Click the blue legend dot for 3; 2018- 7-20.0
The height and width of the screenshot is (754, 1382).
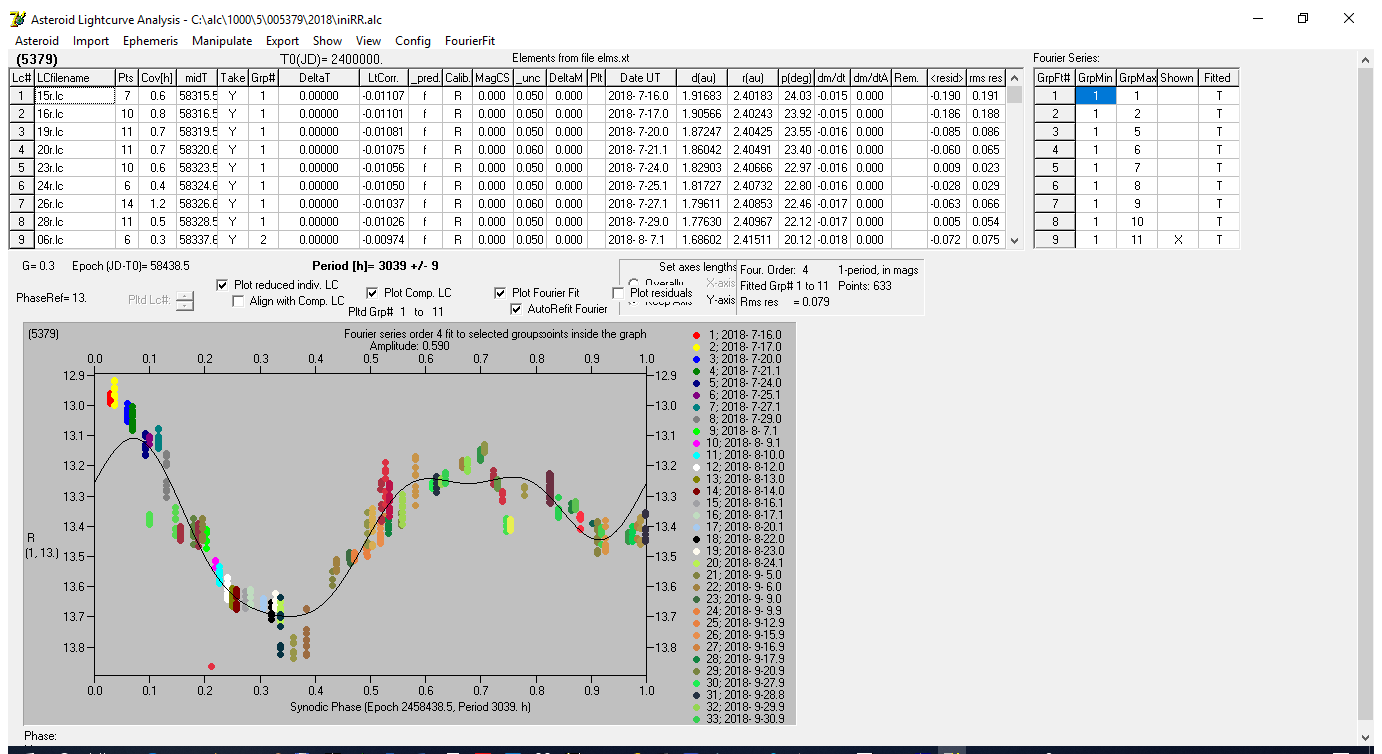(x=696, y=358)
